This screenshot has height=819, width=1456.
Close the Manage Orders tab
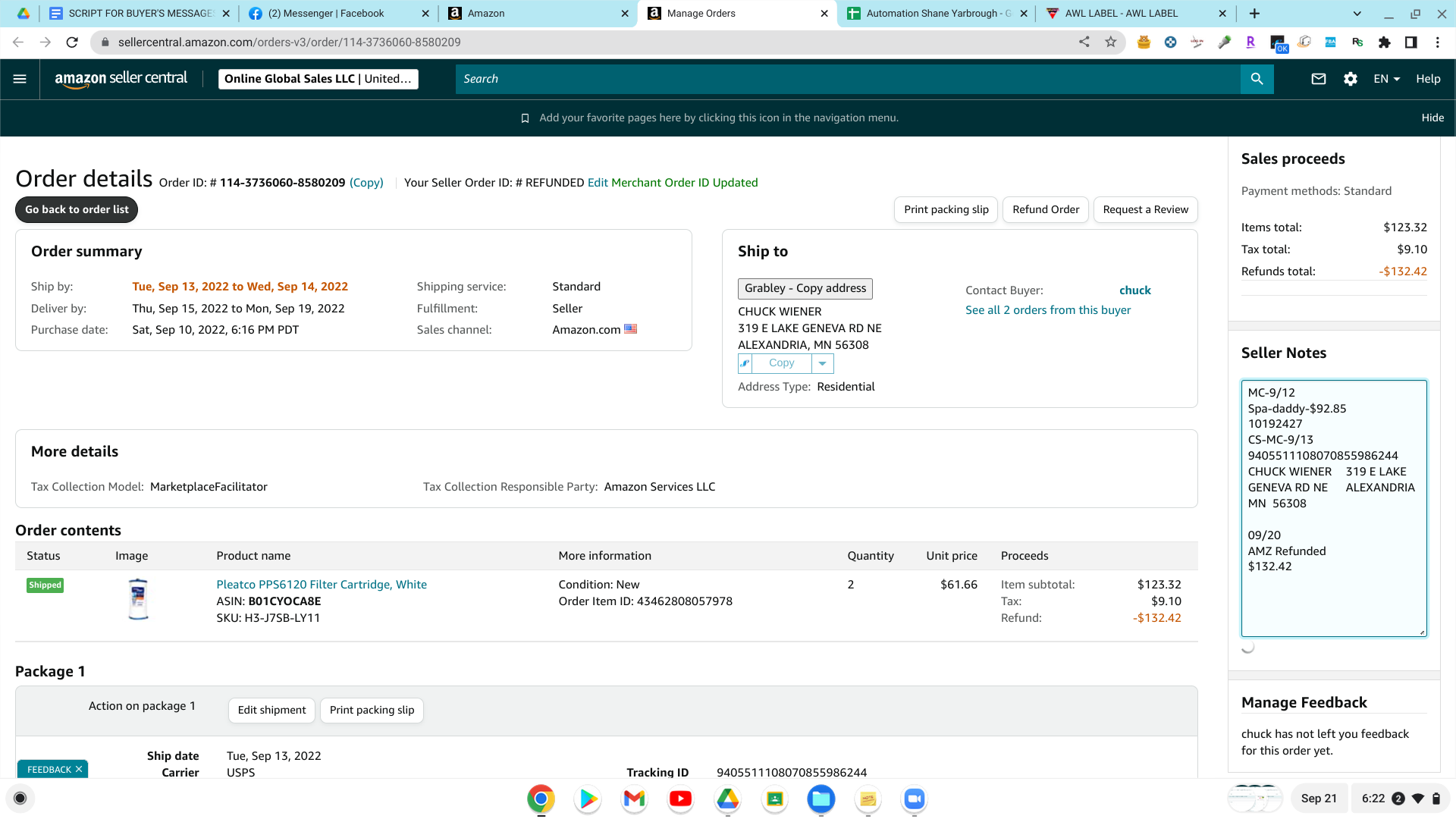[x=824, y=14]
